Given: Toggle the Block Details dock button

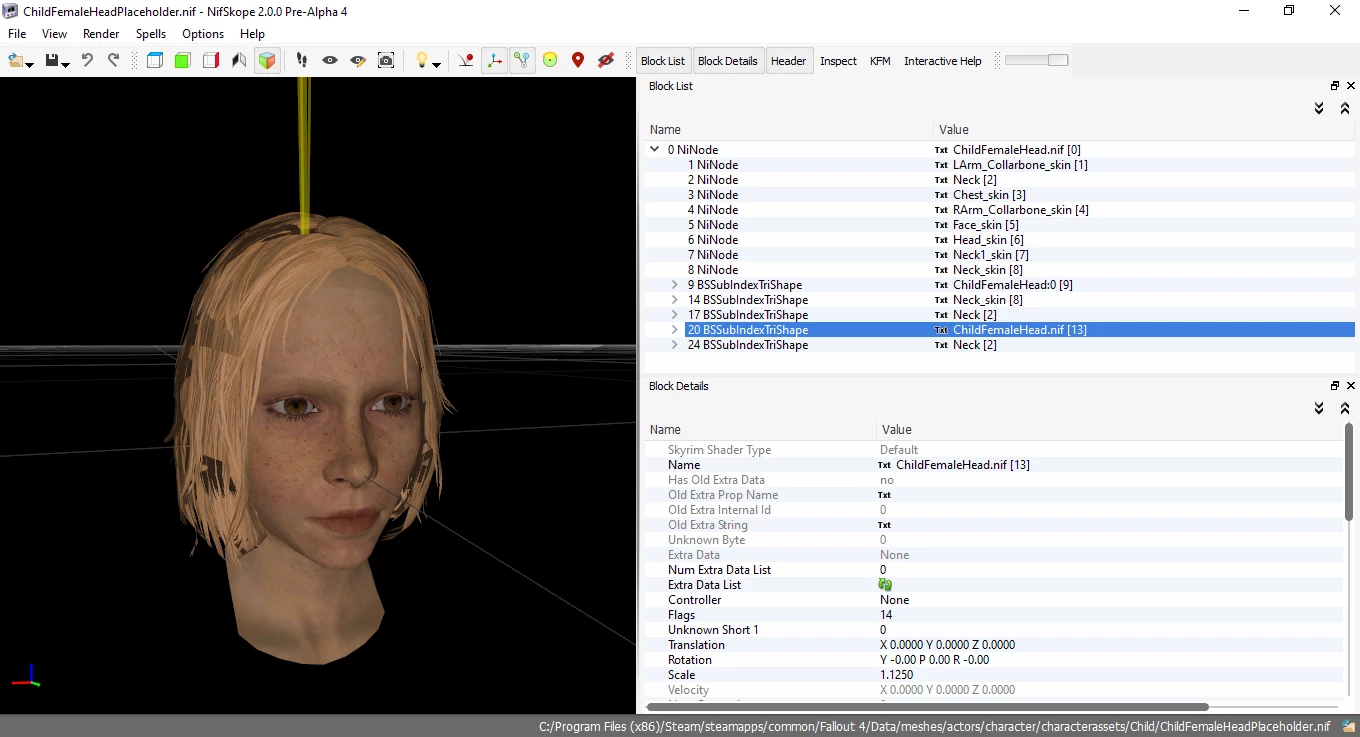Looking at the screenshot, I should [728, 61].
